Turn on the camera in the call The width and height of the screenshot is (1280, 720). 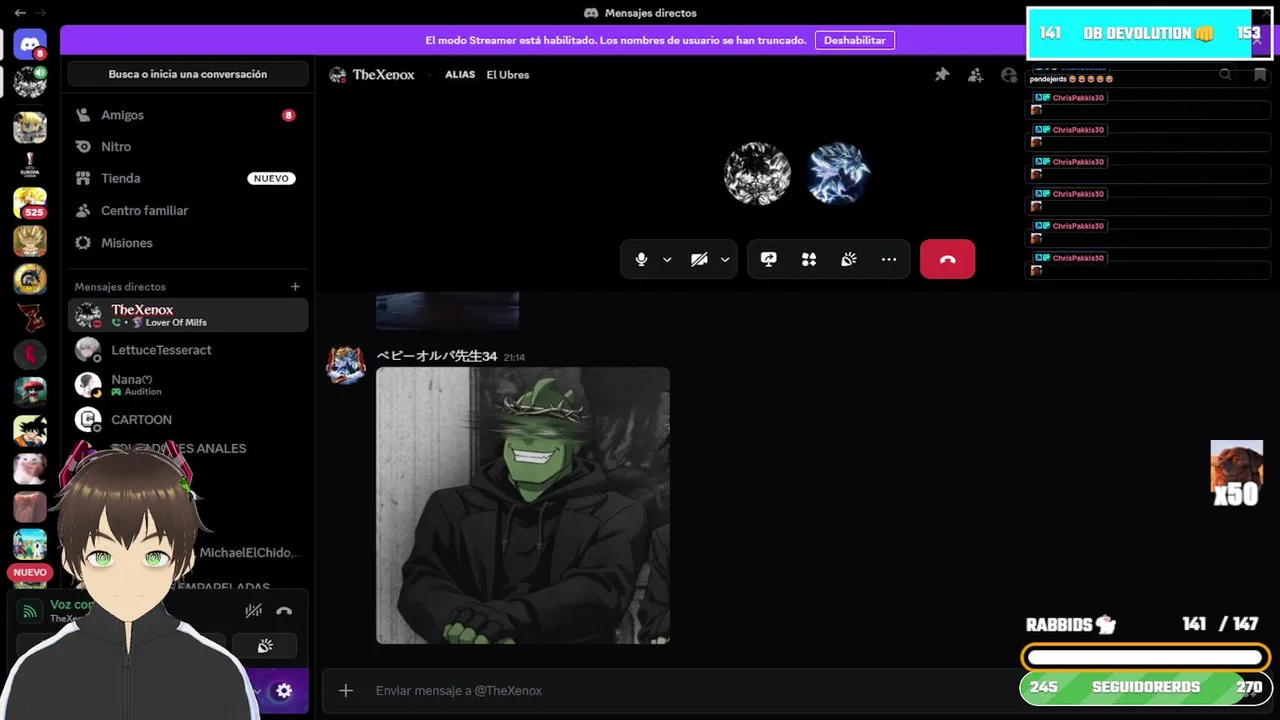pyautogui.click(x=700, y=259)
